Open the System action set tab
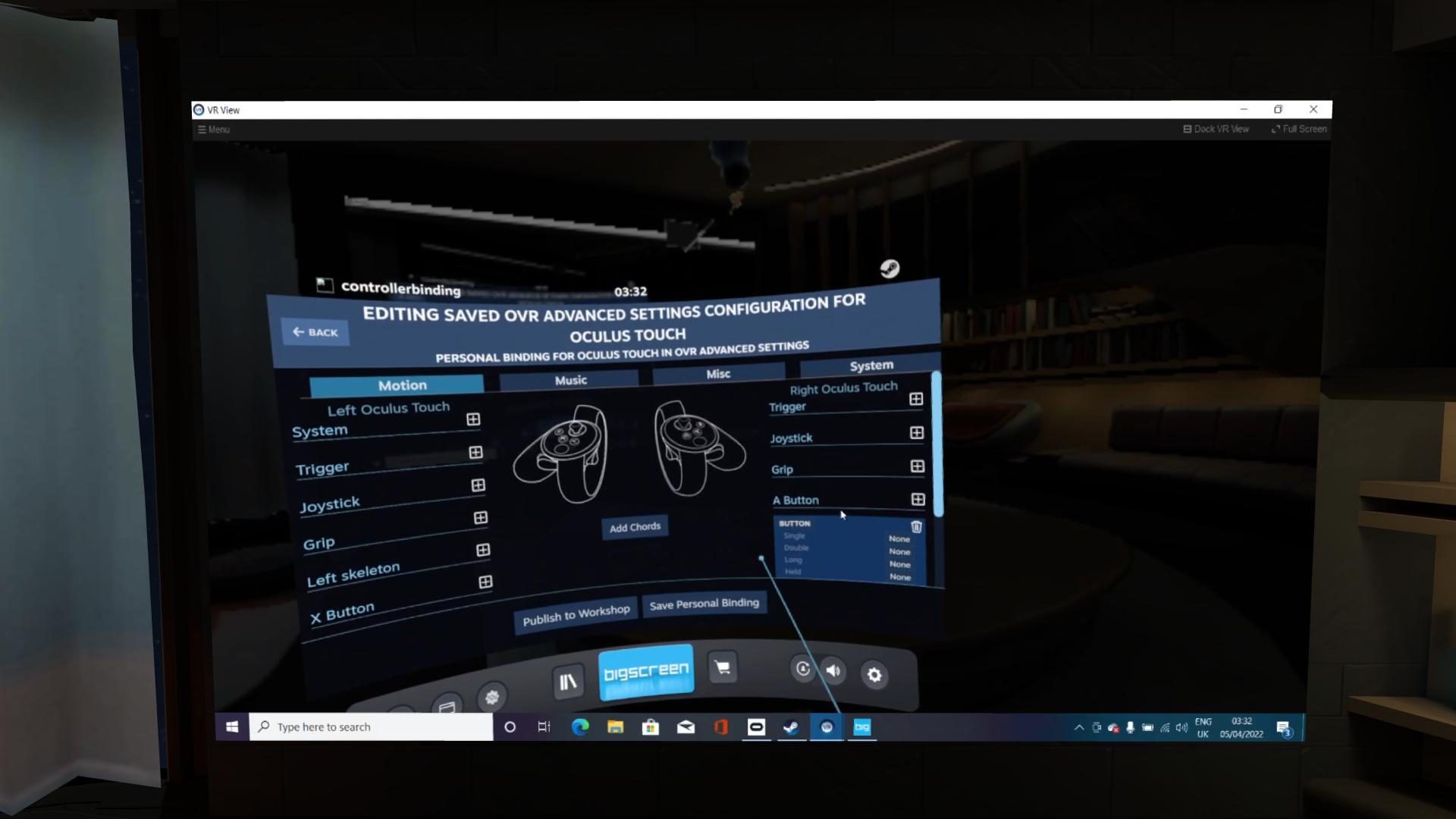This screenshot has width=1456, height=819. pyautogui.click(x=871, y=366)
